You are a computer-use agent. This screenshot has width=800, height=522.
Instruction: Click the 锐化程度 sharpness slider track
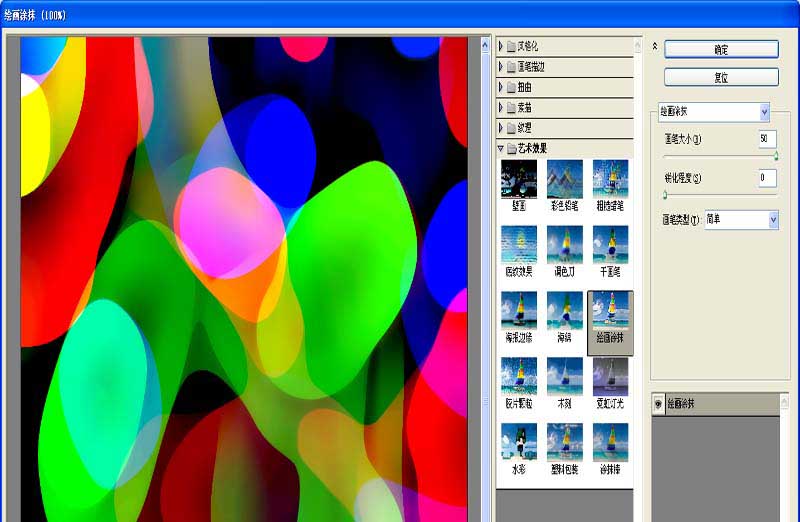pyautogui.click(x=720, y=194)
